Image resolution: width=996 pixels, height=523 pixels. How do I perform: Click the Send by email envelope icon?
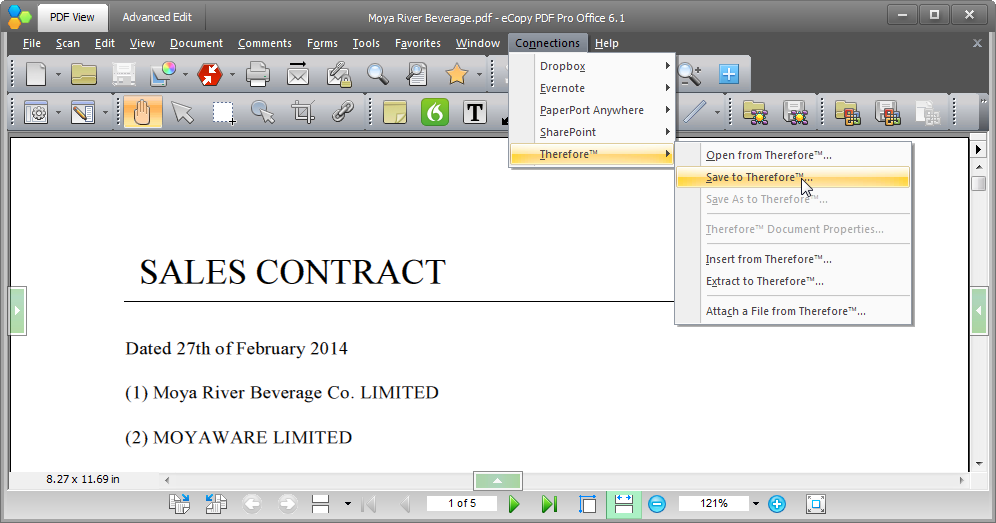tap(298, 74)
